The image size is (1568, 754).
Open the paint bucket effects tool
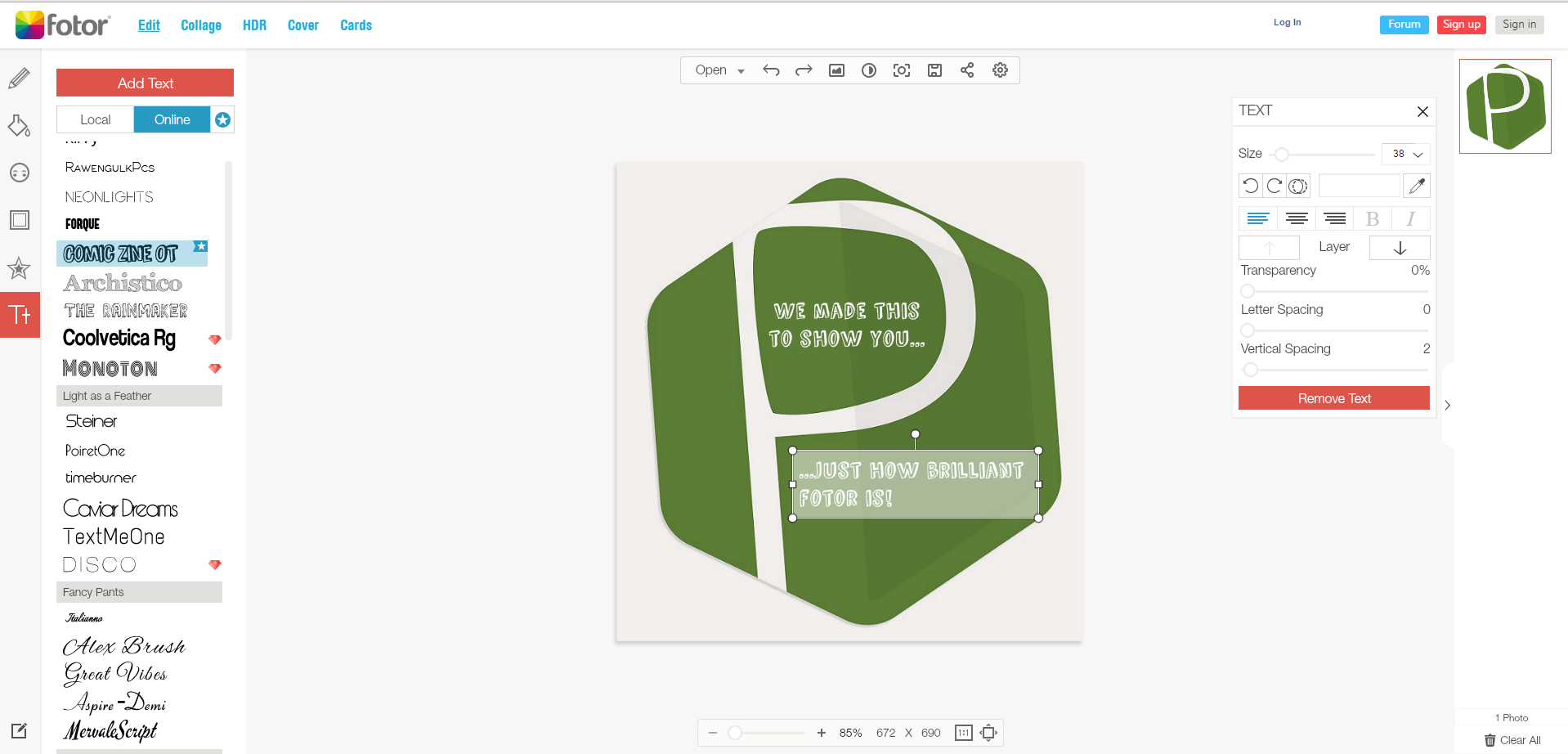(x=20, y=126)
